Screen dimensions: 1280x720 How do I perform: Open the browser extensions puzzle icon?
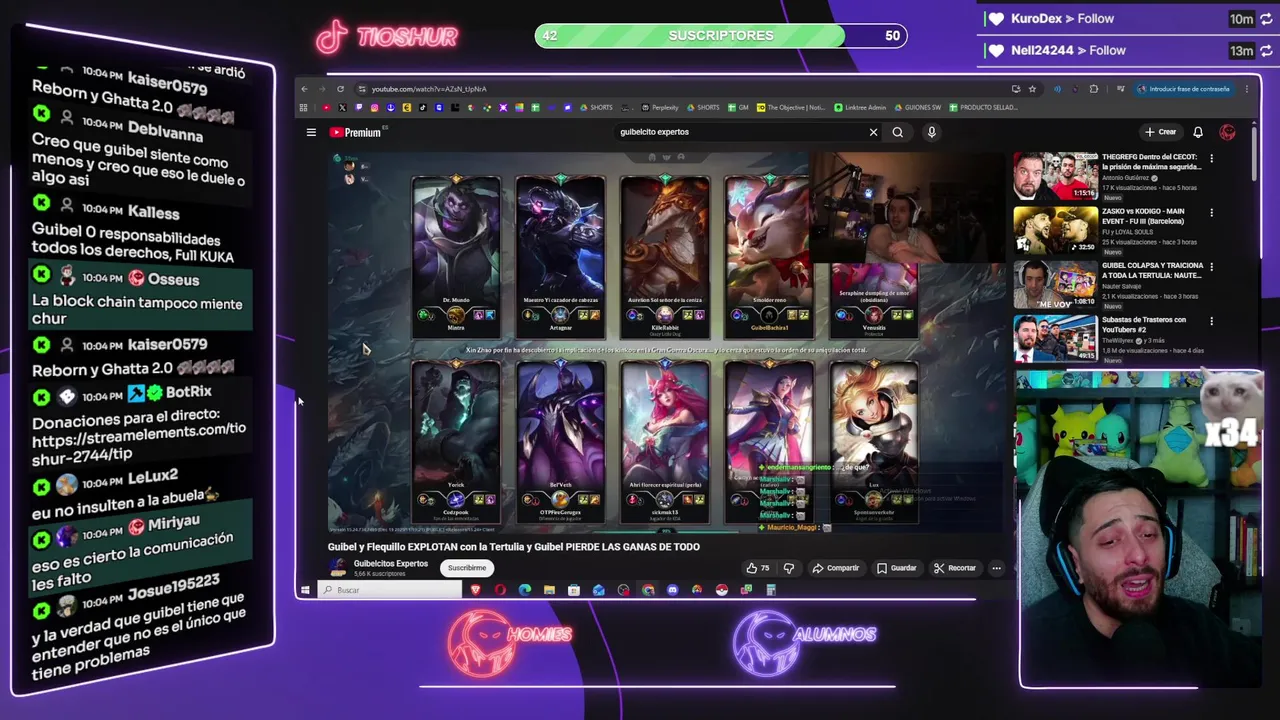click(1093, 89)
